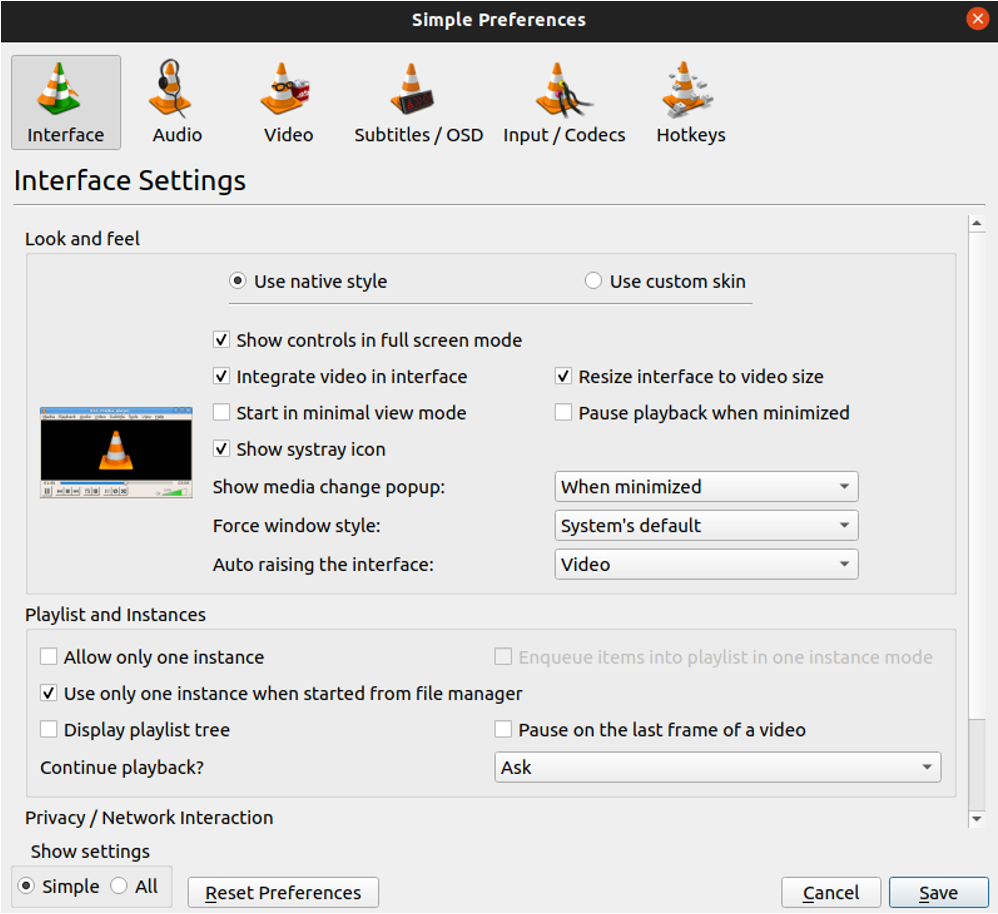Viewport: 998px width, 914px height.
Task: Enable Pause playback when minimized
Action: pos(563,412)
